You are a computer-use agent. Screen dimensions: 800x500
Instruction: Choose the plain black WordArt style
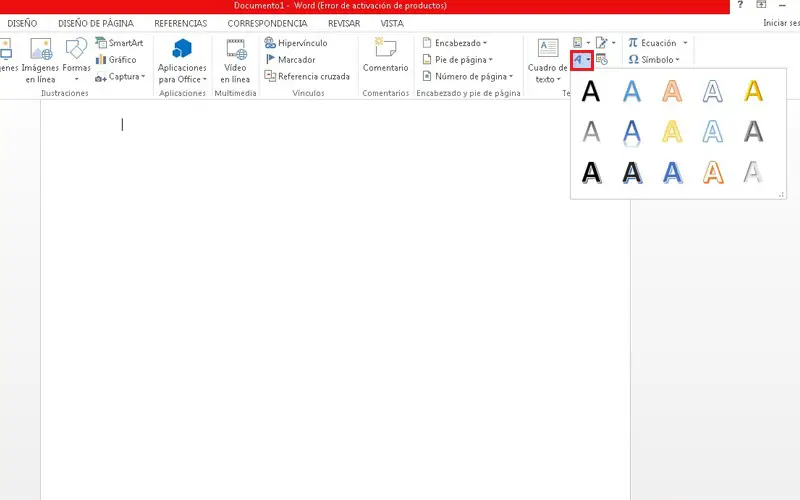coord(591,92)
